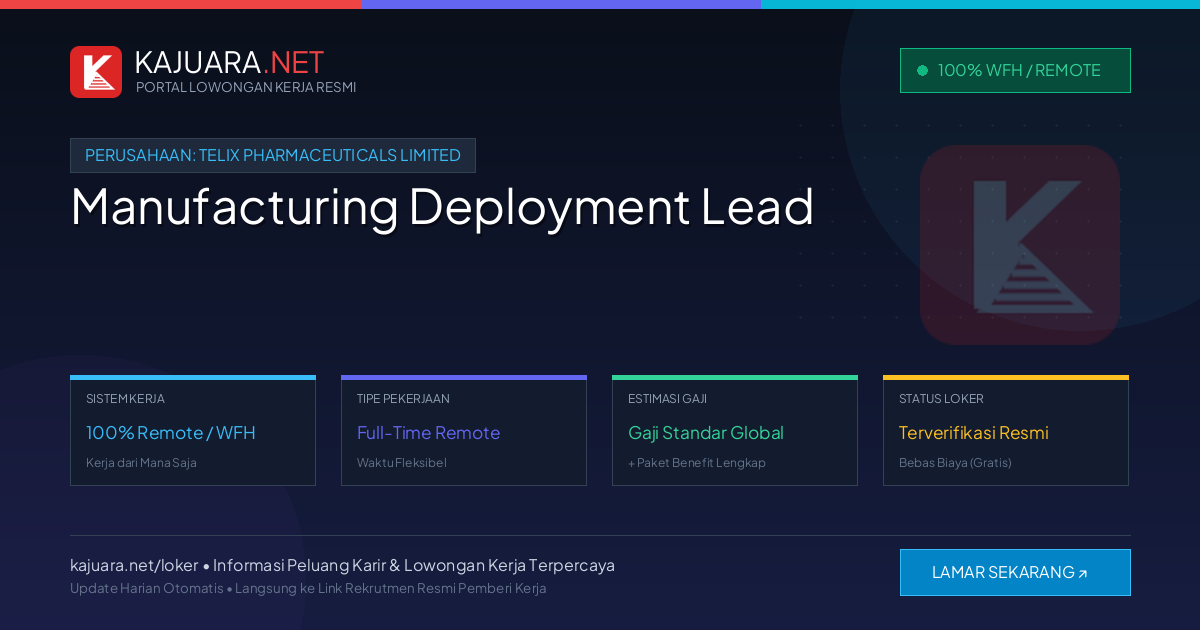The width and height of the screenshot is (1200, 630).
Task: Click the arrow icon in Lamar Sekarang
Action: (x=1082, y=574)
